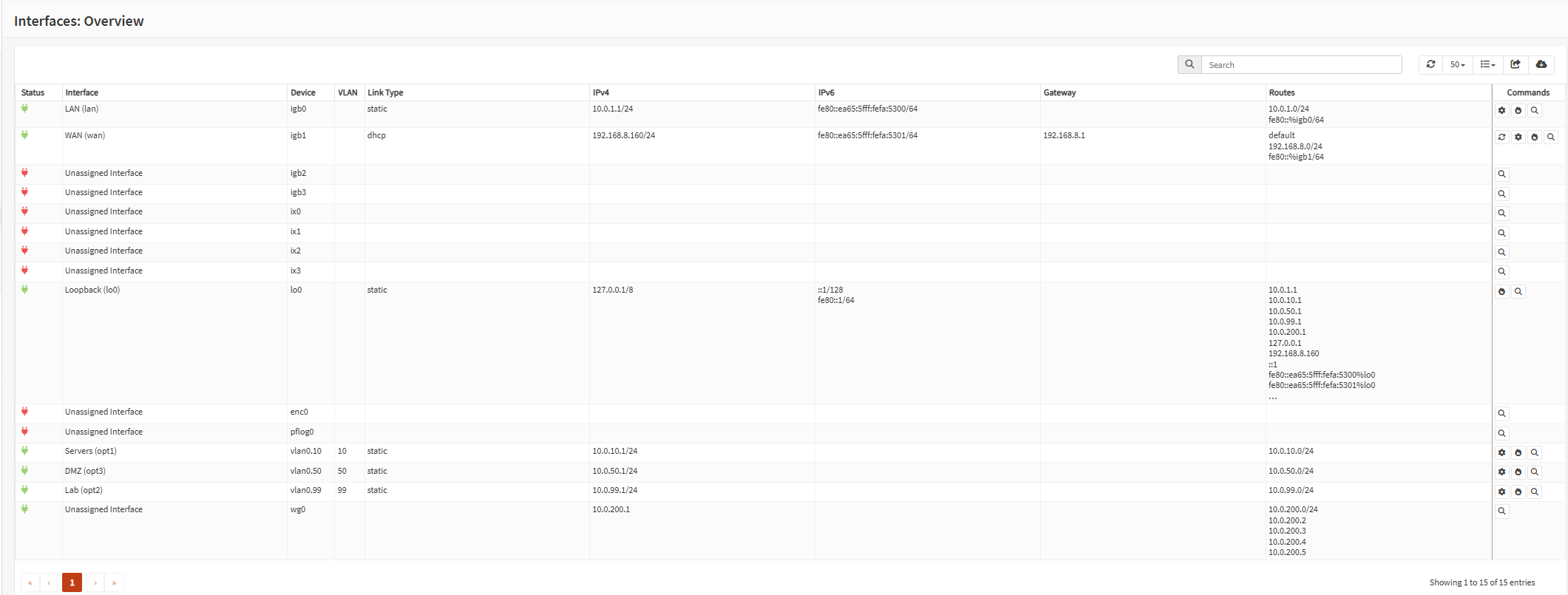Select the WAN IPv4 address 192.168.8.160/24

(x=623, y=135)
